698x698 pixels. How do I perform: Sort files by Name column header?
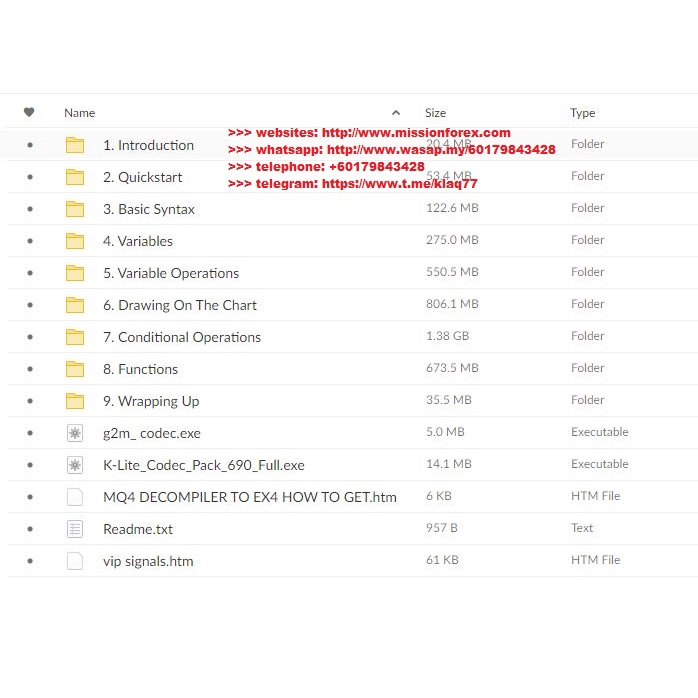point(80,113)
